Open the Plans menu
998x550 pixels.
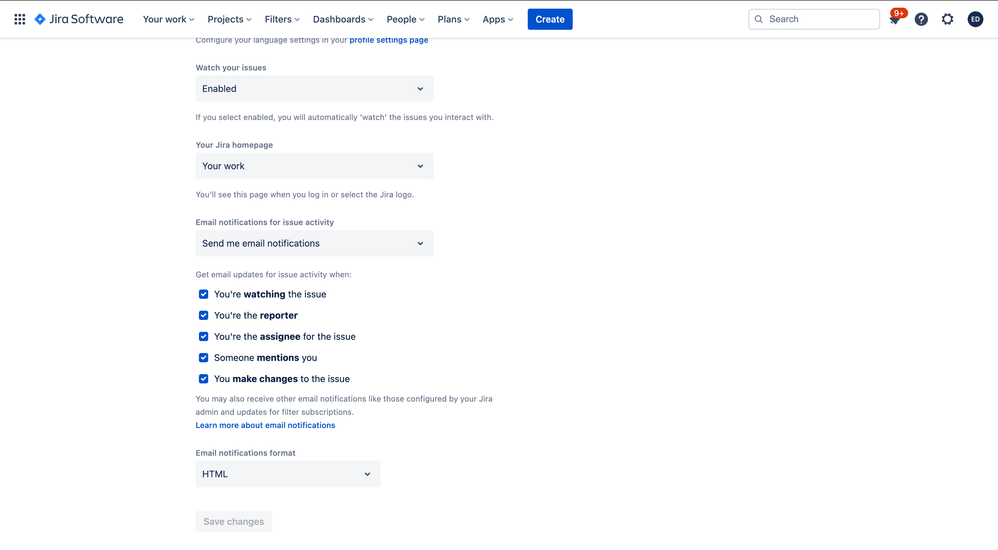click(x=453, y=19)
